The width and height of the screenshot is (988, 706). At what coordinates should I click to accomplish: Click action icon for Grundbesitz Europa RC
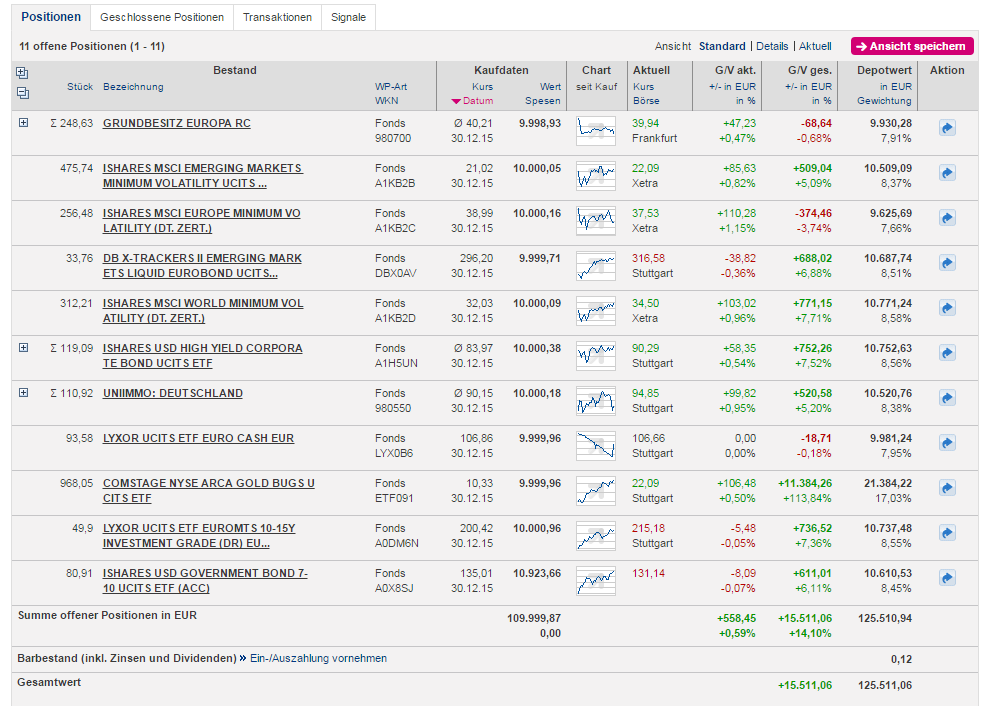click(x=947, y=128)
